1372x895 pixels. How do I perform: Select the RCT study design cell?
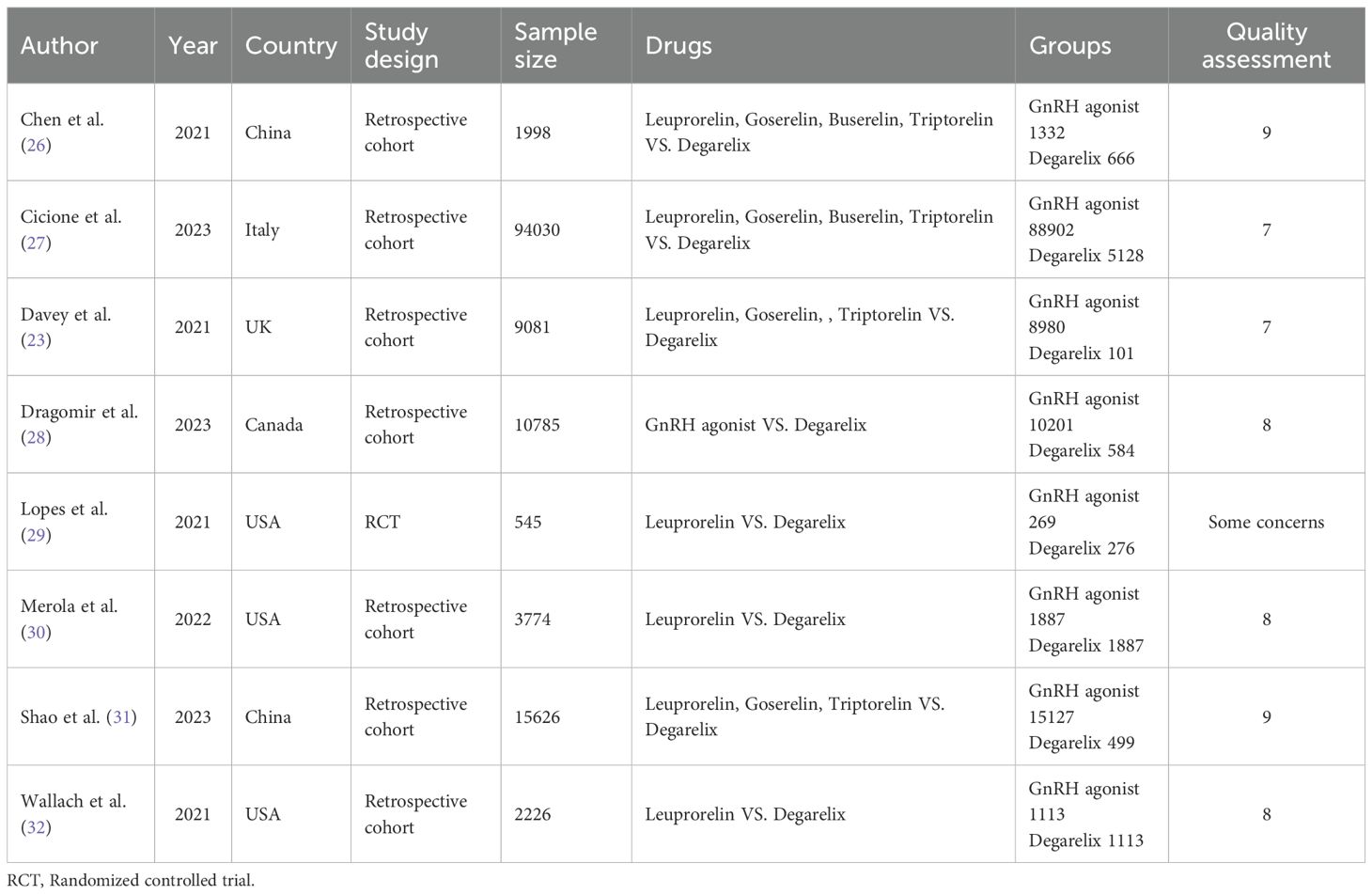(382, 523)
